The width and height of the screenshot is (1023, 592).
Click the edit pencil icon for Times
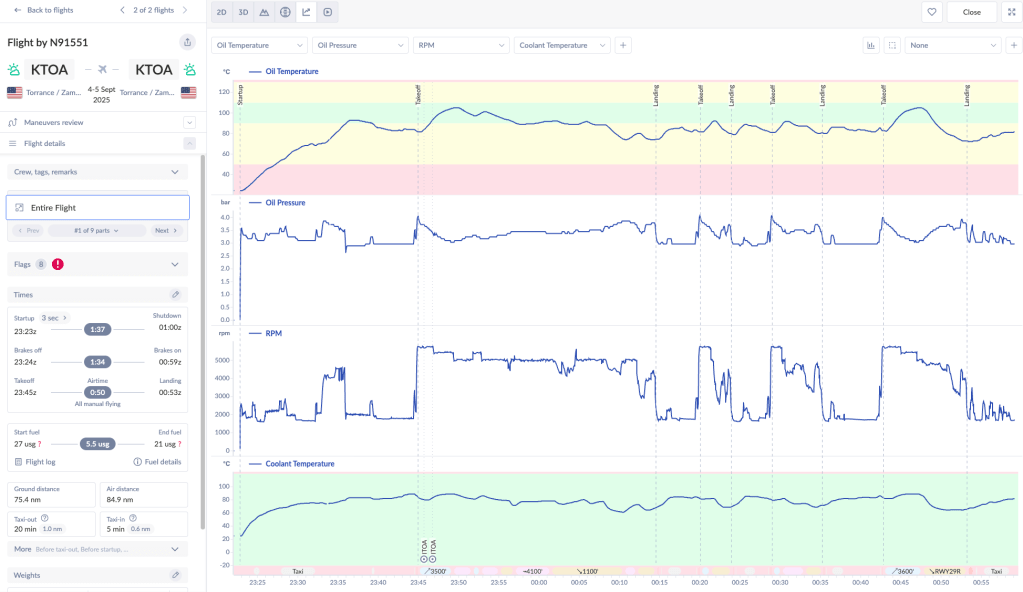[176, 295]
